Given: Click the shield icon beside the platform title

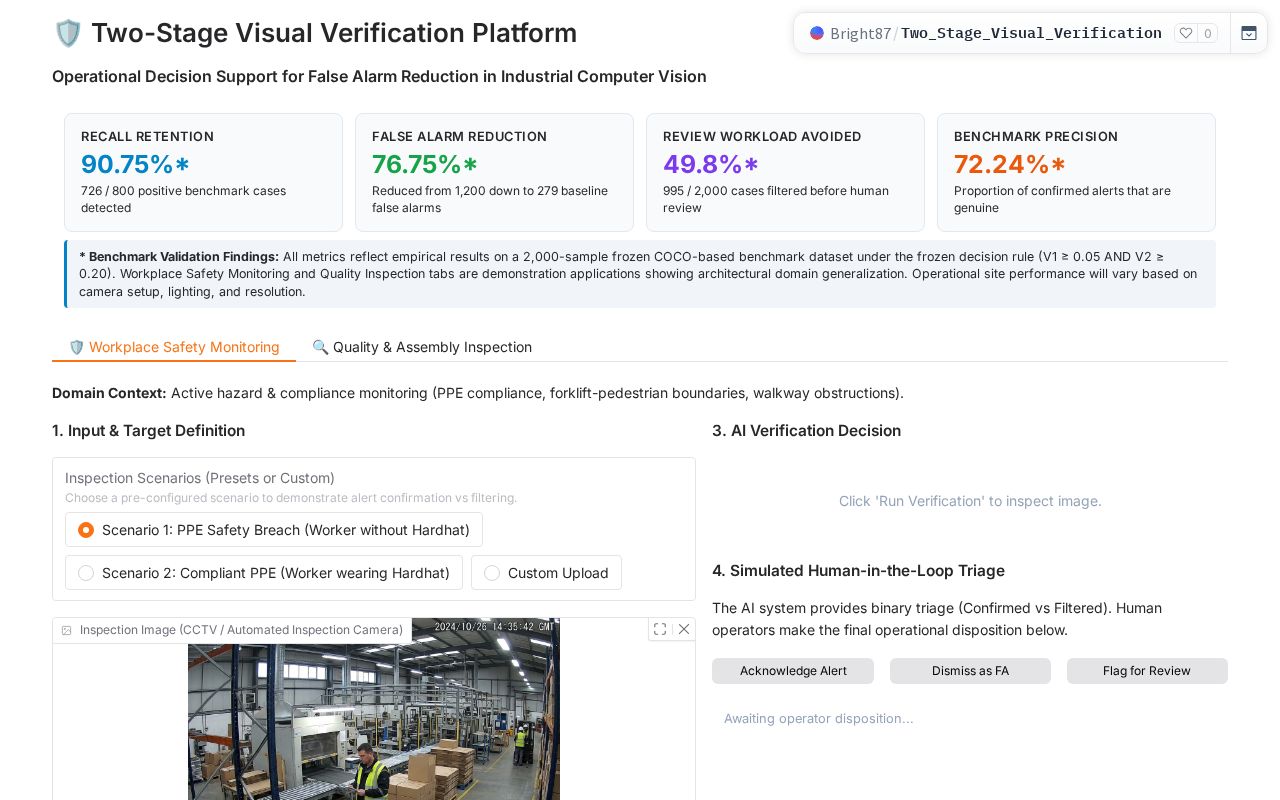Looking at the screenshot, I should [68, 33].
